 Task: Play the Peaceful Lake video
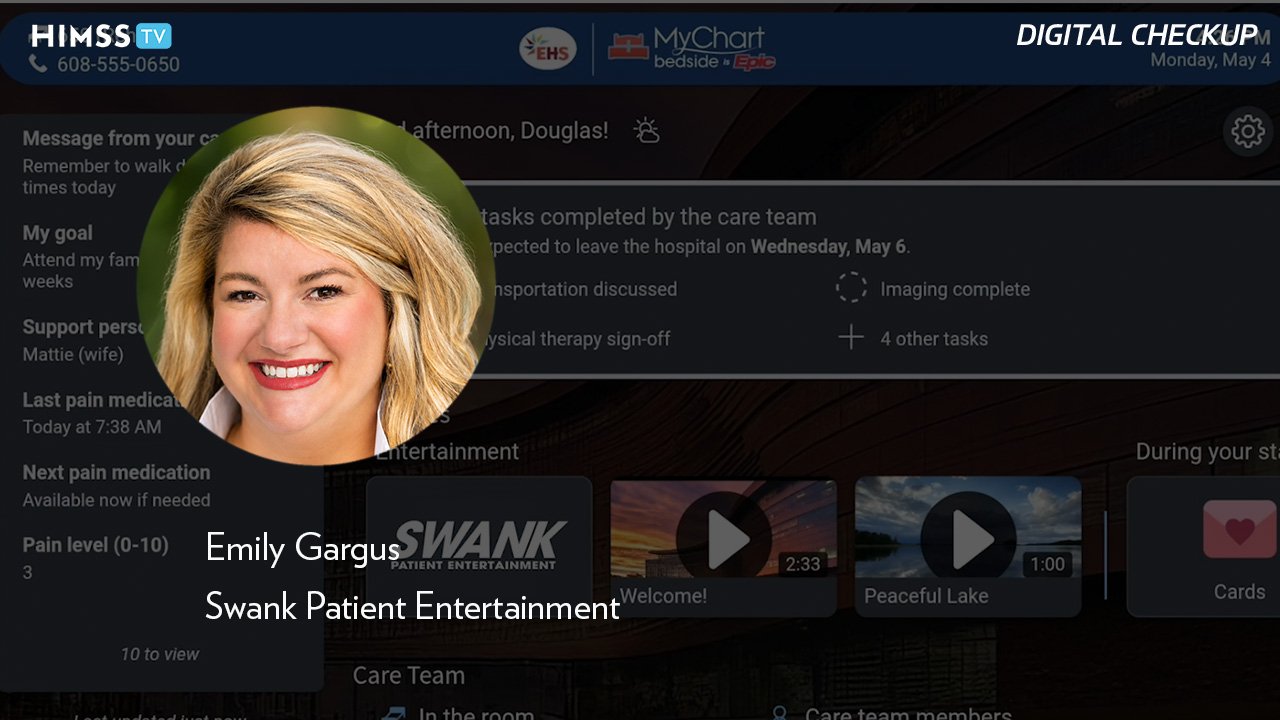click(x=968, y=547)
